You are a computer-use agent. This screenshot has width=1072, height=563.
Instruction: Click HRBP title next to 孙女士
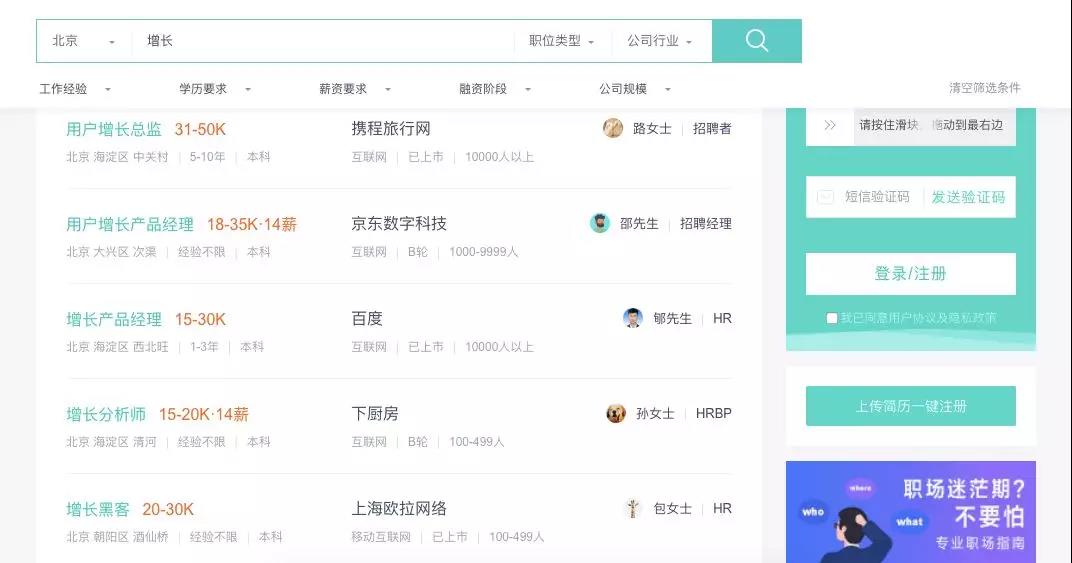[x=714, y=413]
